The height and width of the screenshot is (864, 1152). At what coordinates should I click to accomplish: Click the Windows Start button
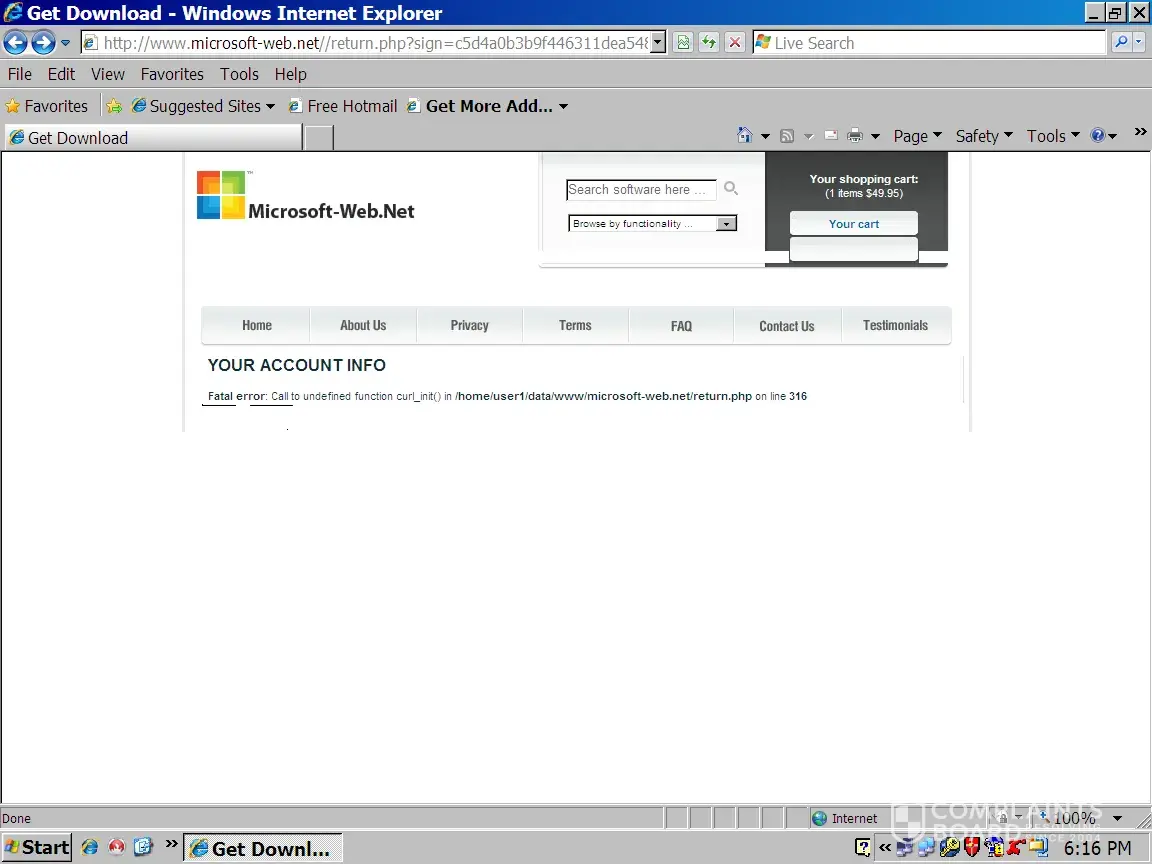[37, 847]
